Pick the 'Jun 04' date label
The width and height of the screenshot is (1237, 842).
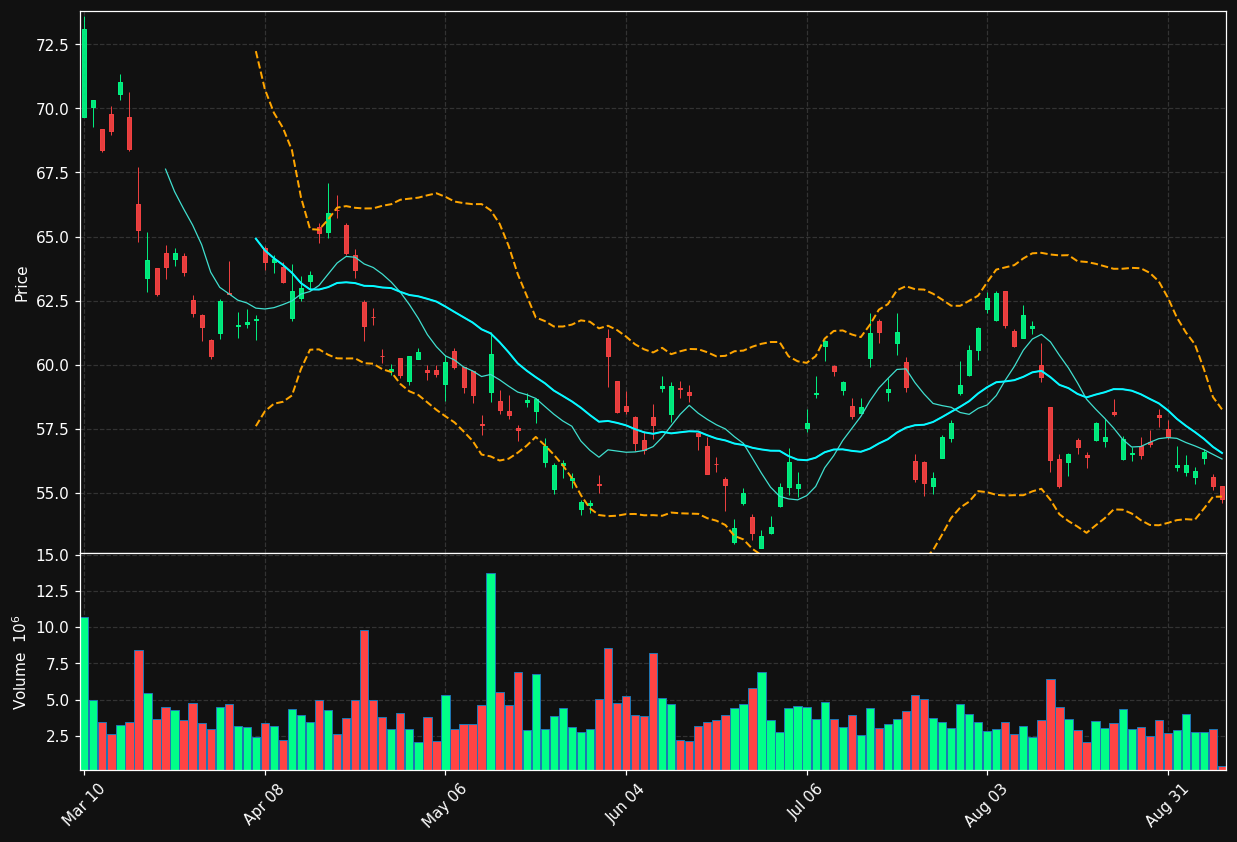coord(627,806)
